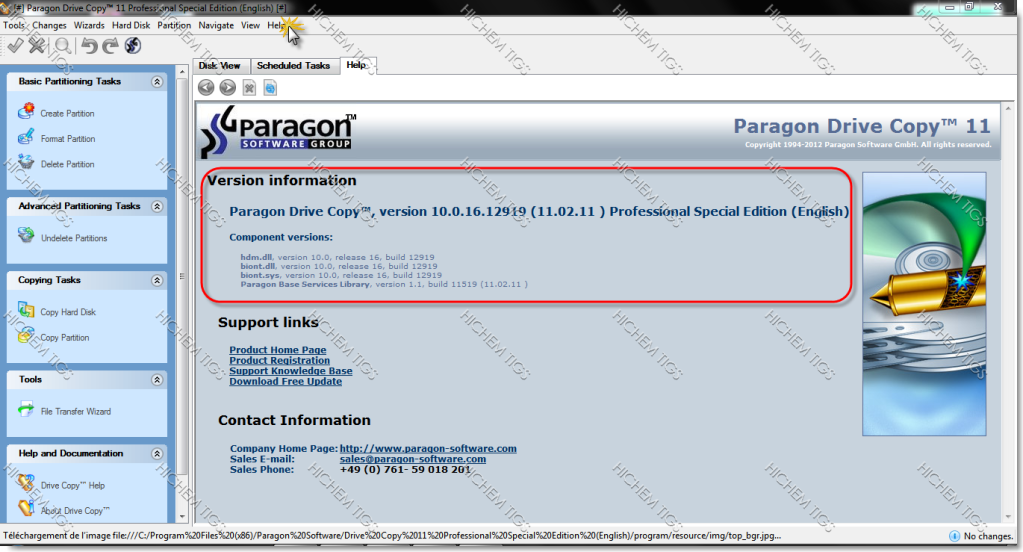
Task: Open the Hard Disk menu
Action: [131, 25]
